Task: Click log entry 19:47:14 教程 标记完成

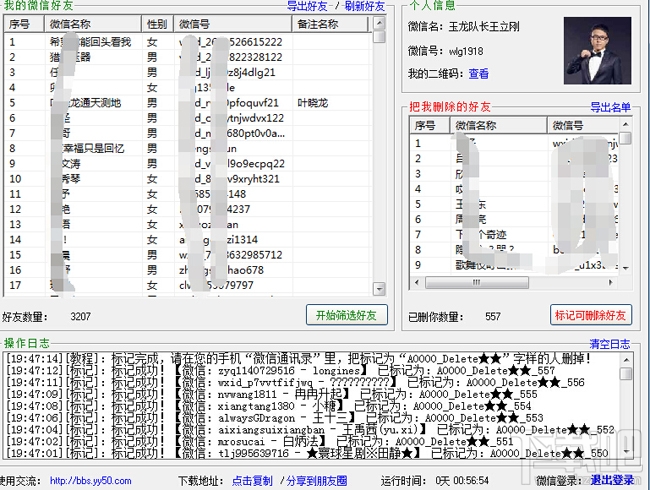Action: click(x=298, y=359)
